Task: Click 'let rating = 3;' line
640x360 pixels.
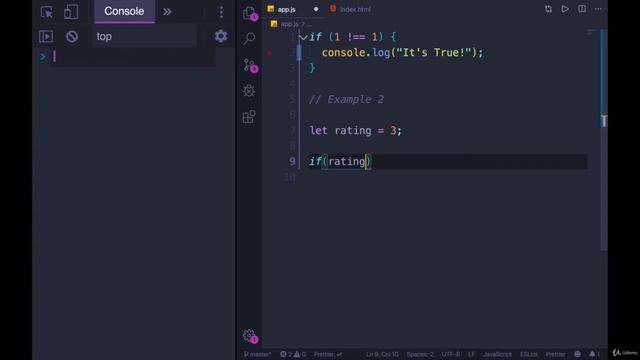Action: (x=356, y=131)
